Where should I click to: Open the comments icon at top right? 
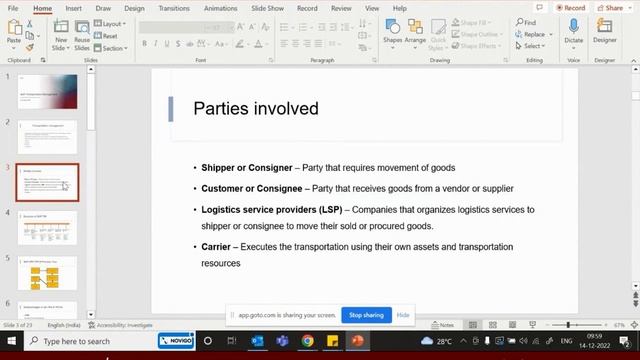[x=540, y=7]
